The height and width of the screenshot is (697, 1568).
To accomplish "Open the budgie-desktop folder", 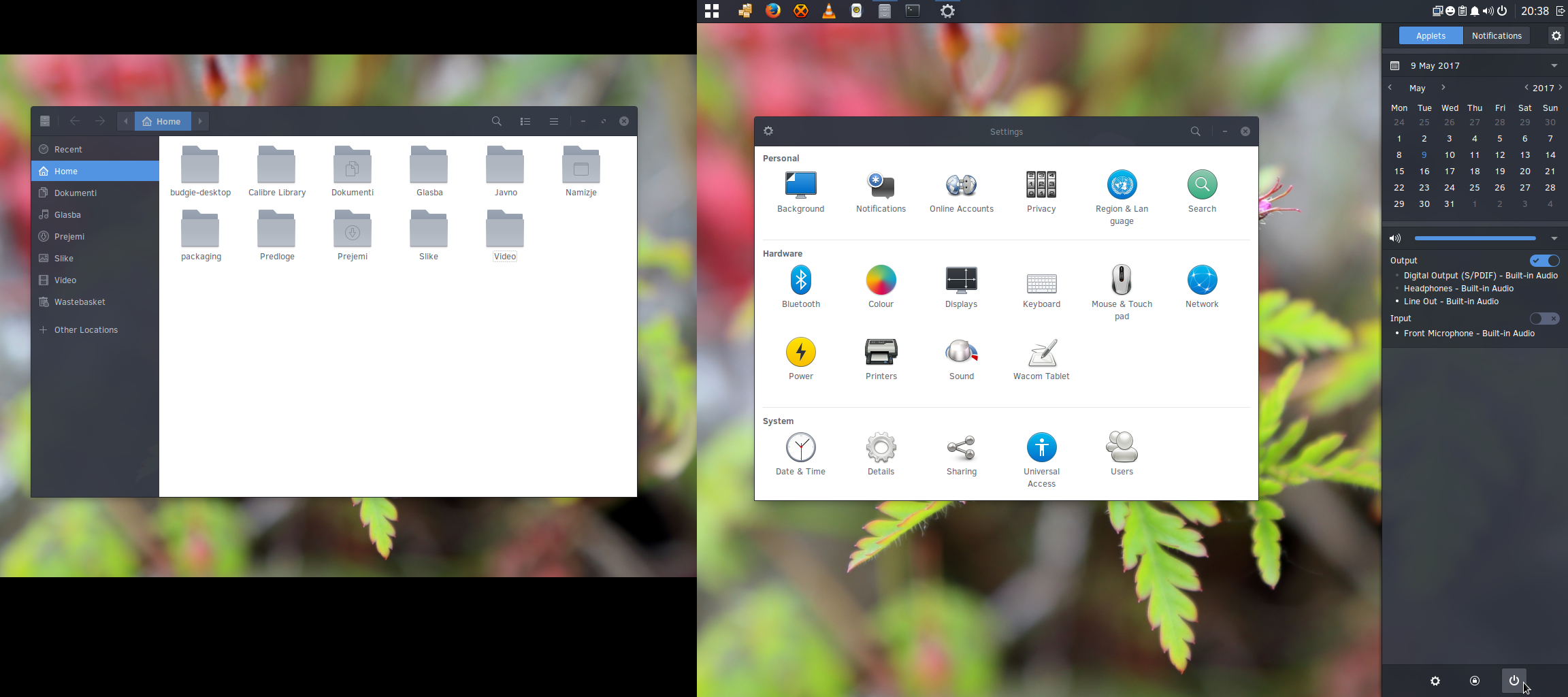I will 200,171.
